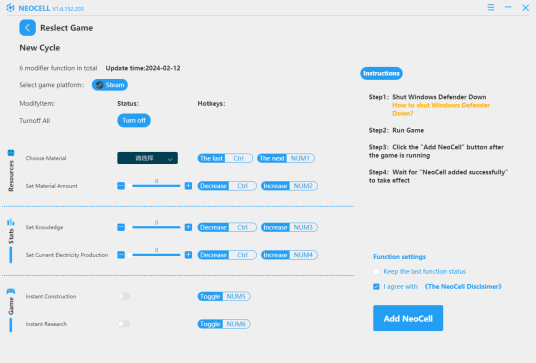Click minus for Set Knowledge
This screenshot has height=363, width=536.
[x=121, y=227]
